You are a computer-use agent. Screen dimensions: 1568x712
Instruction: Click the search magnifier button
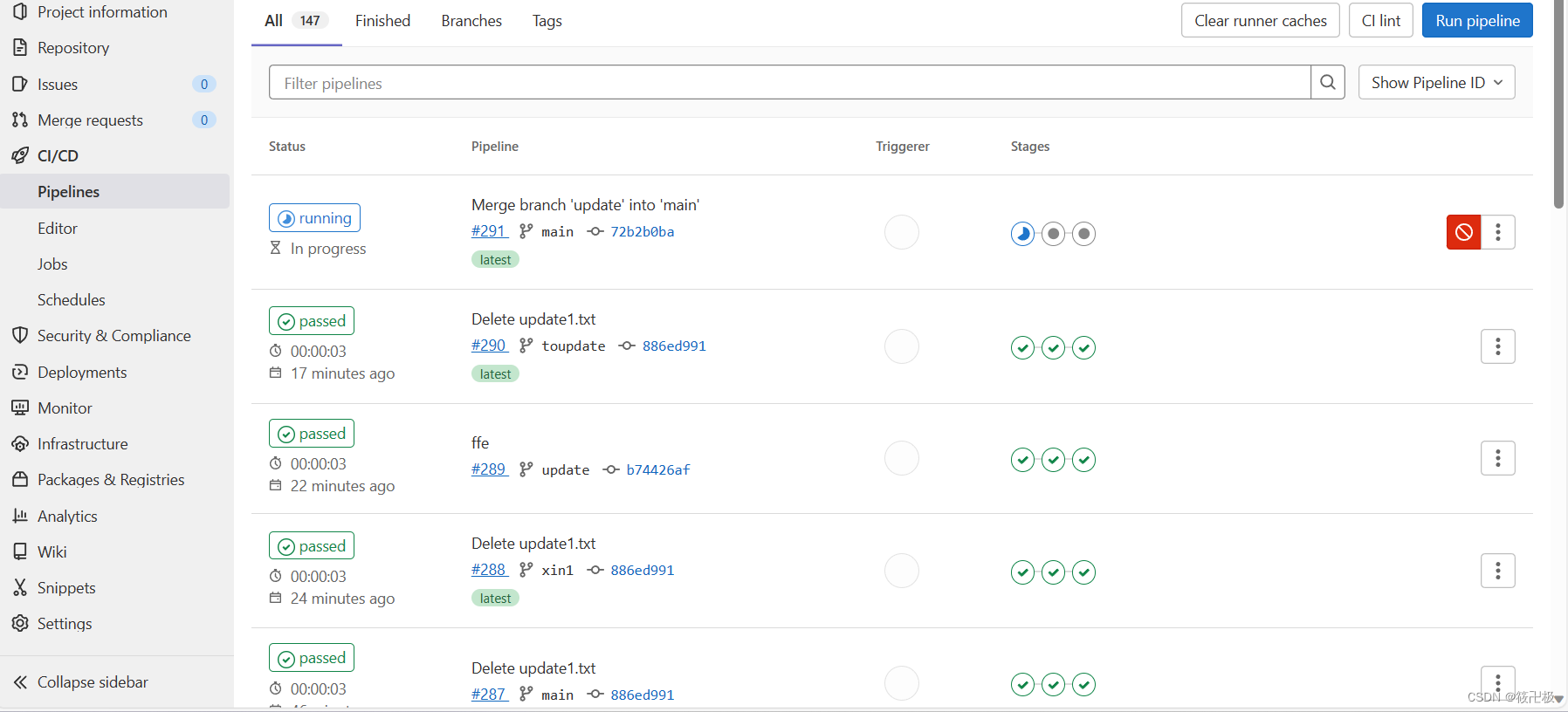click(1328, 82)
